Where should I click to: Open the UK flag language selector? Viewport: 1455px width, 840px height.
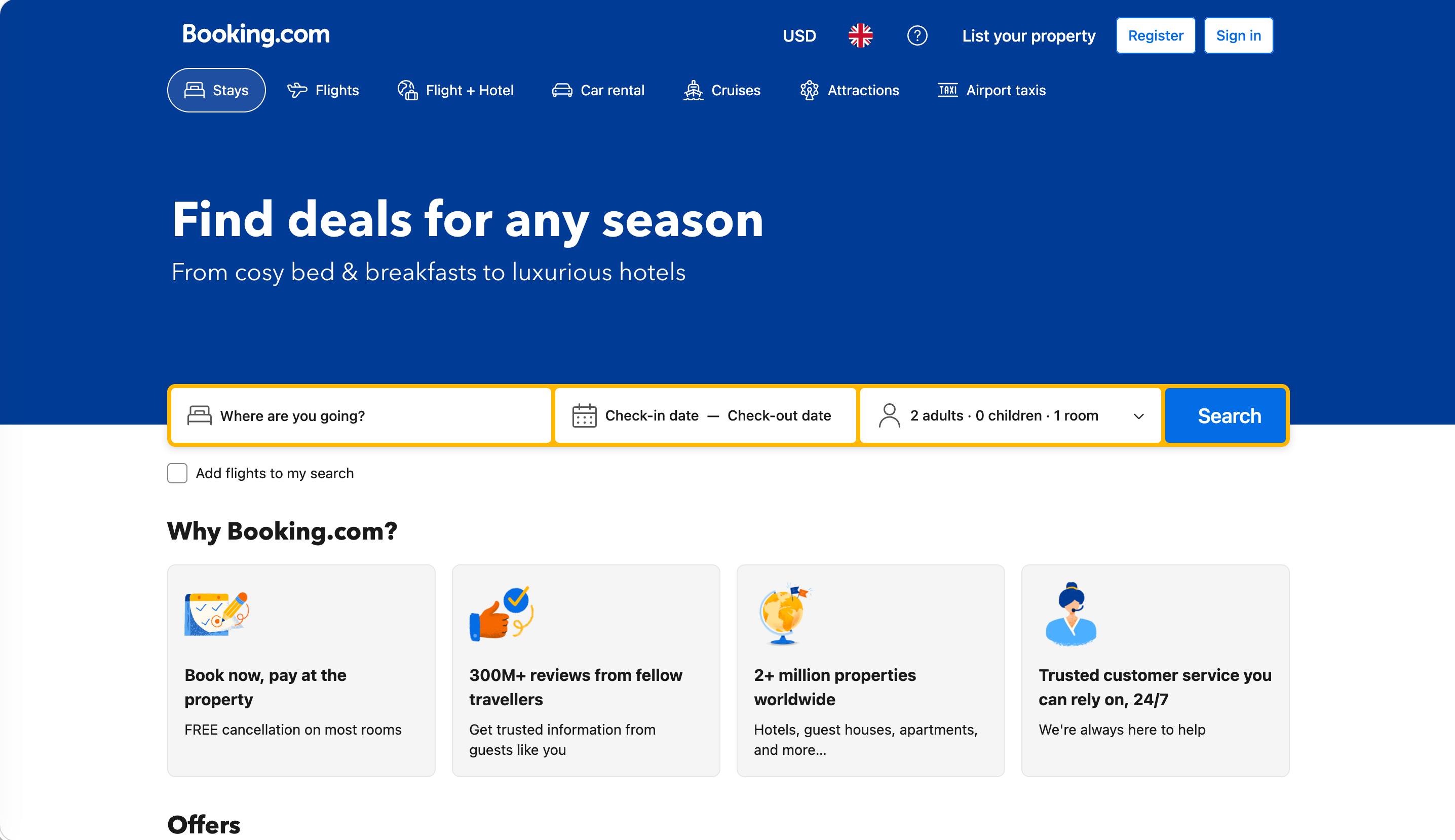pyautogui.click(x=860, y=36)
